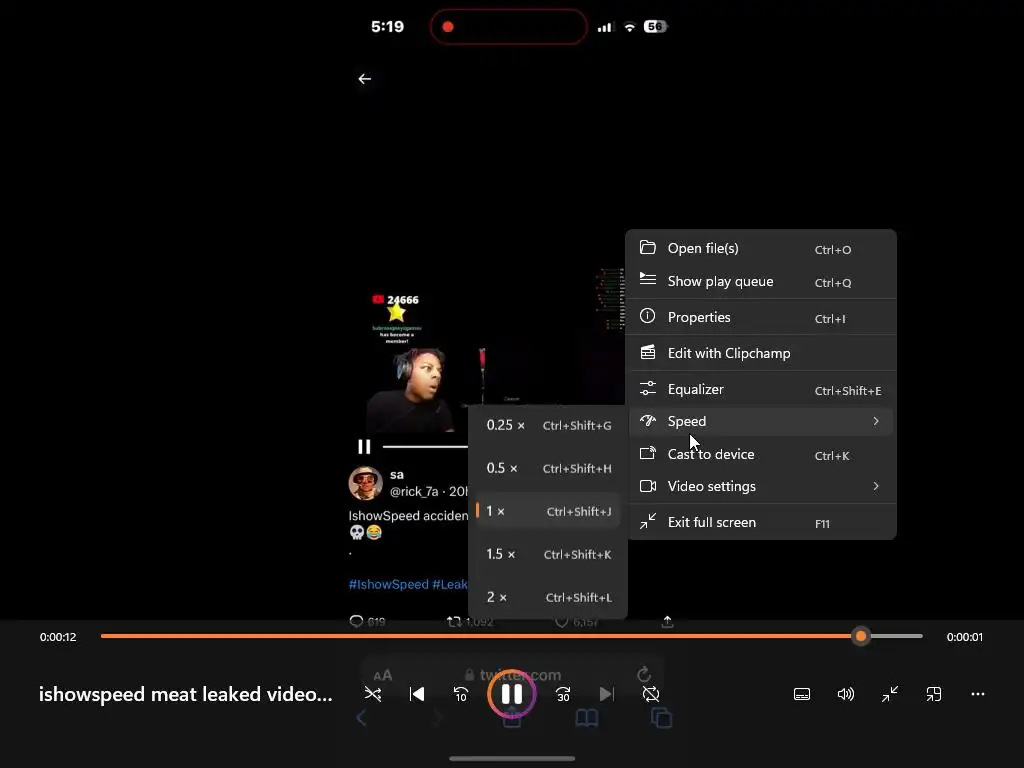Click the #IshowSpeed hashtag link
The height and width of the screenshot is (768, 1024).
pos(389,584)
